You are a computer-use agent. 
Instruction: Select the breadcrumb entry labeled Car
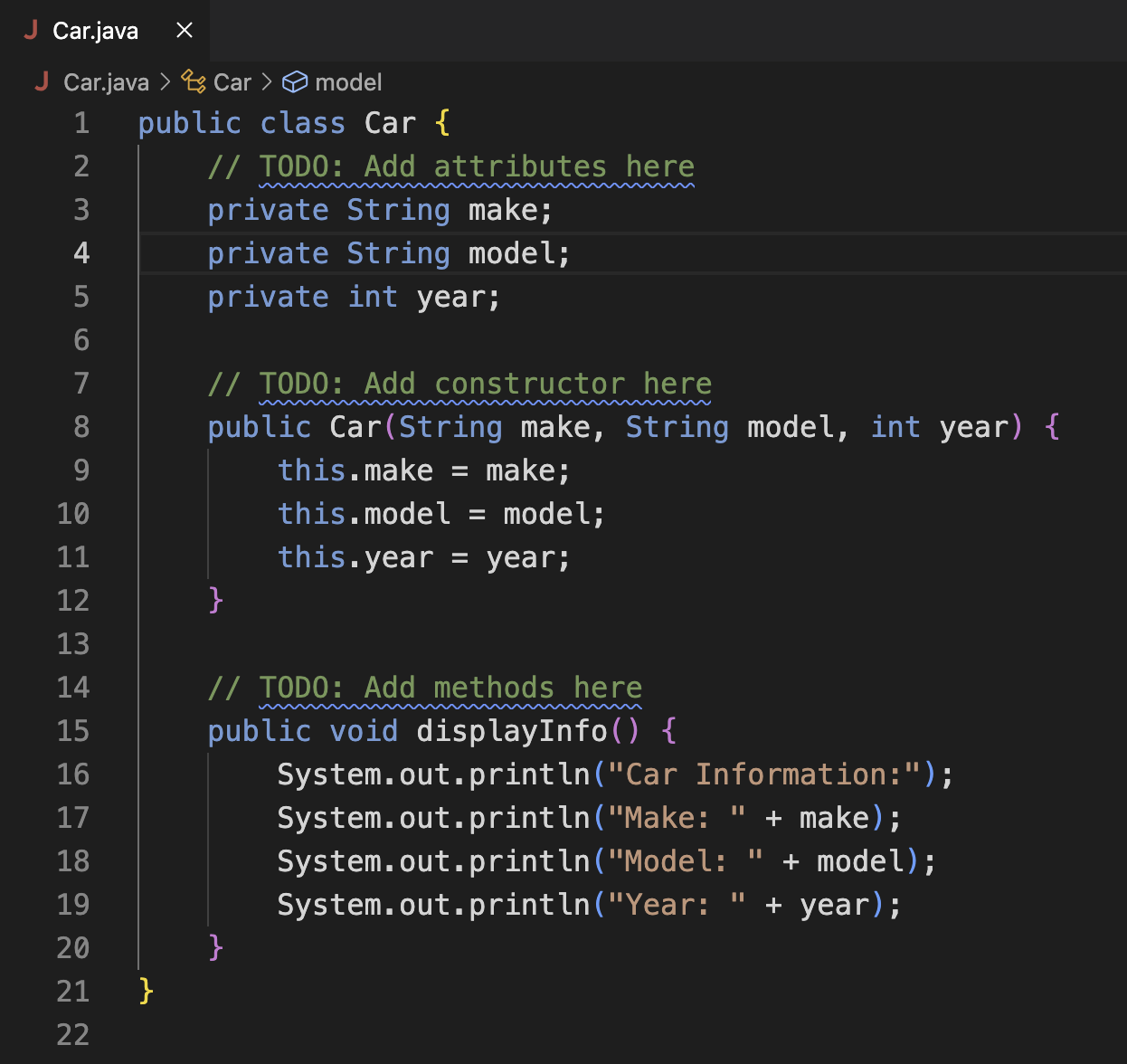pos(232,81)
